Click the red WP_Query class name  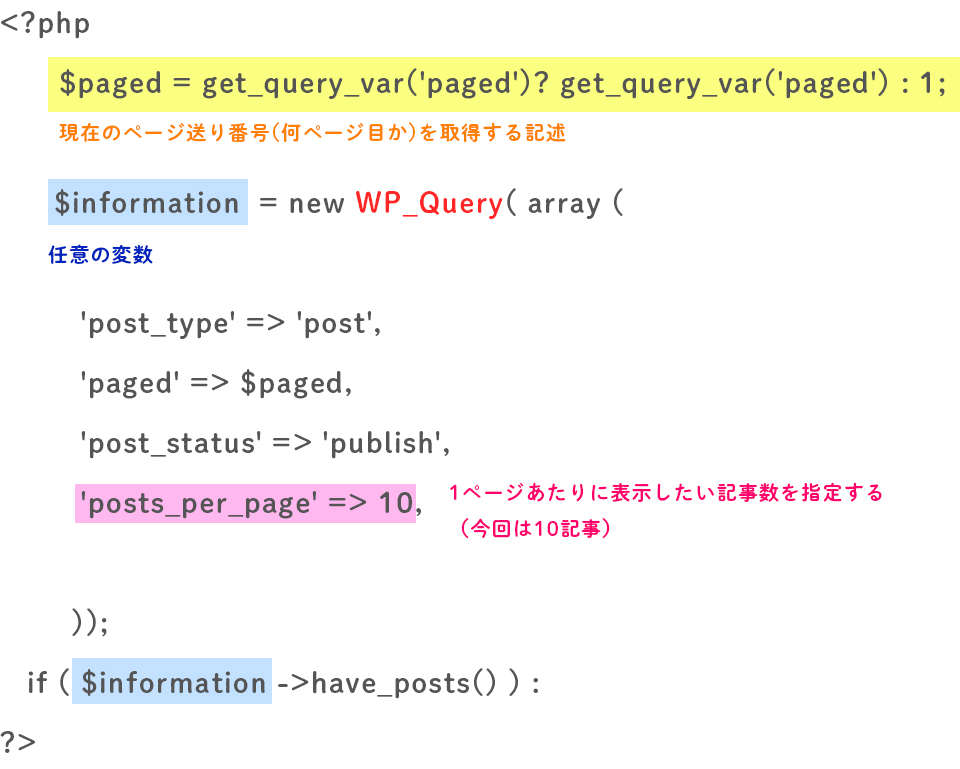click(429, 203)
